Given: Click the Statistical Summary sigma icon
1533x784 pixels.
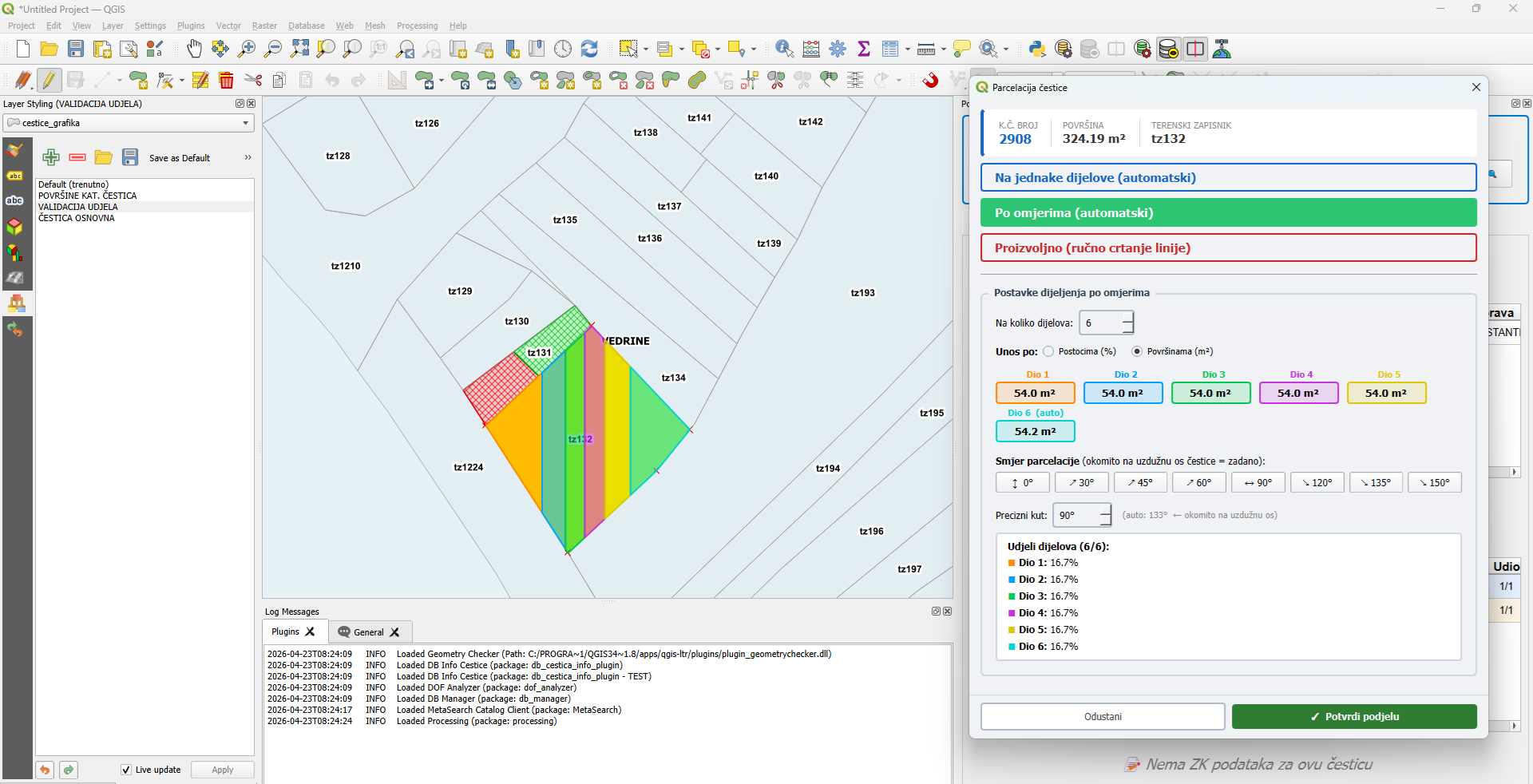Looking at the screenshot, I should coord(864,49).
